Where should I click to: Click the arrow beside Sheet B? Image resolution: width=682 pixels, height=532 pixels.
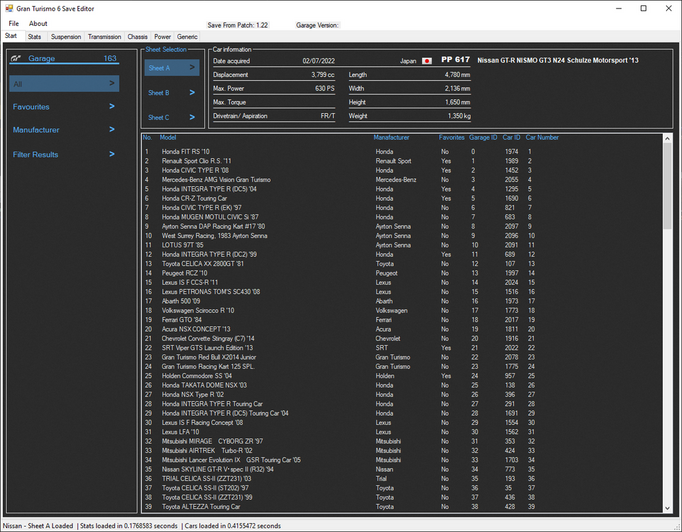coord(192,92)
